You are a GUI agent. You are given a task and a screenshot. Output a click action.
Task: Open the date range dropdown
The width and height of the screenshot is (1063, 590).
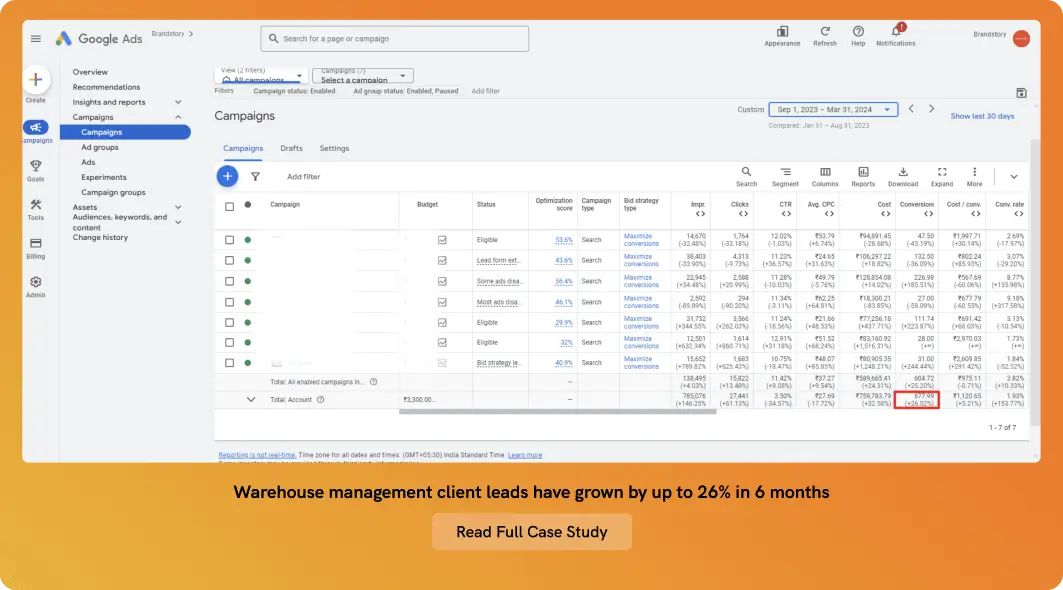pos(833,109)
